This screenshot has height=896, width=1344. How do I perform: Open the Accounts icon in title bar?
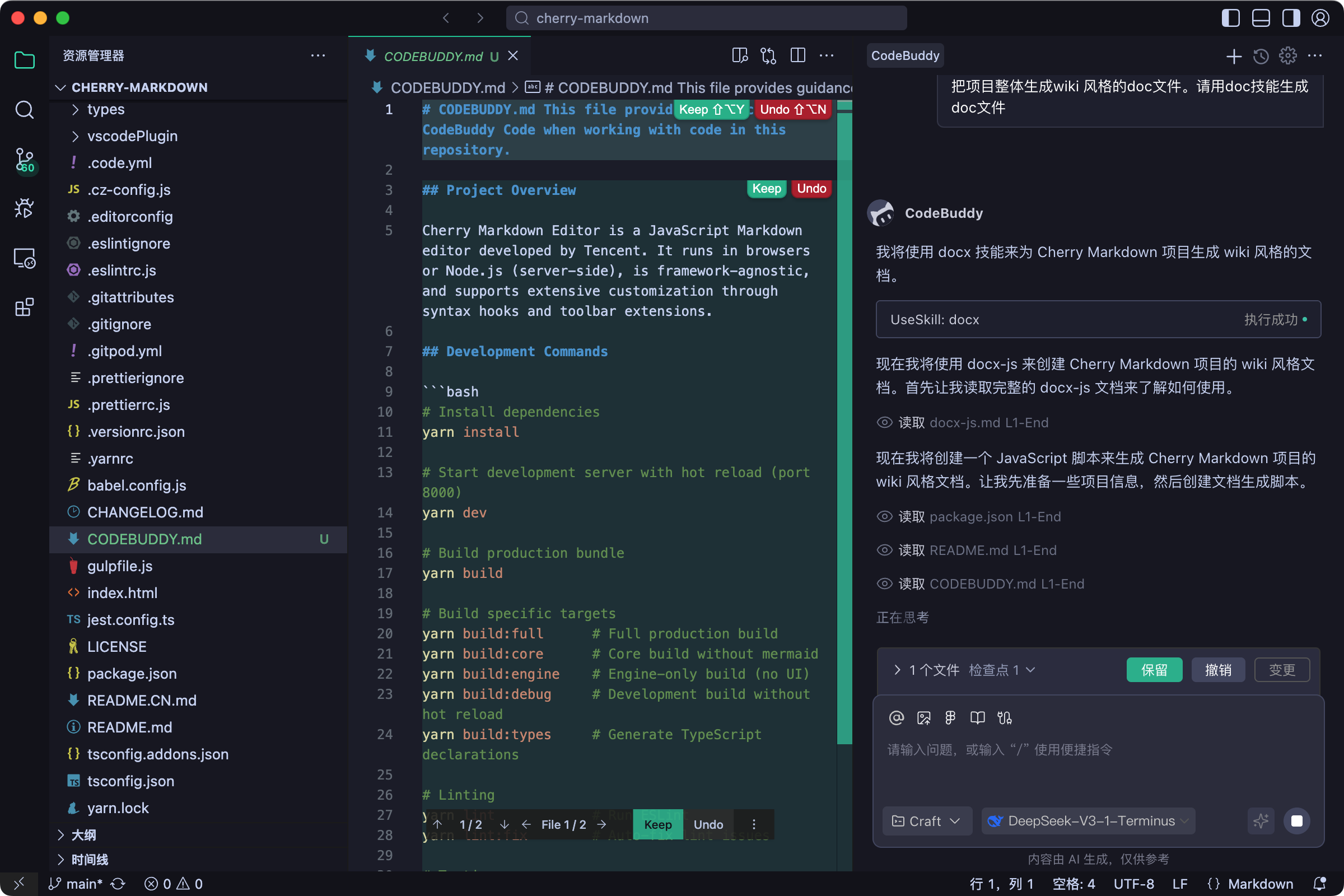(1320, 18)
